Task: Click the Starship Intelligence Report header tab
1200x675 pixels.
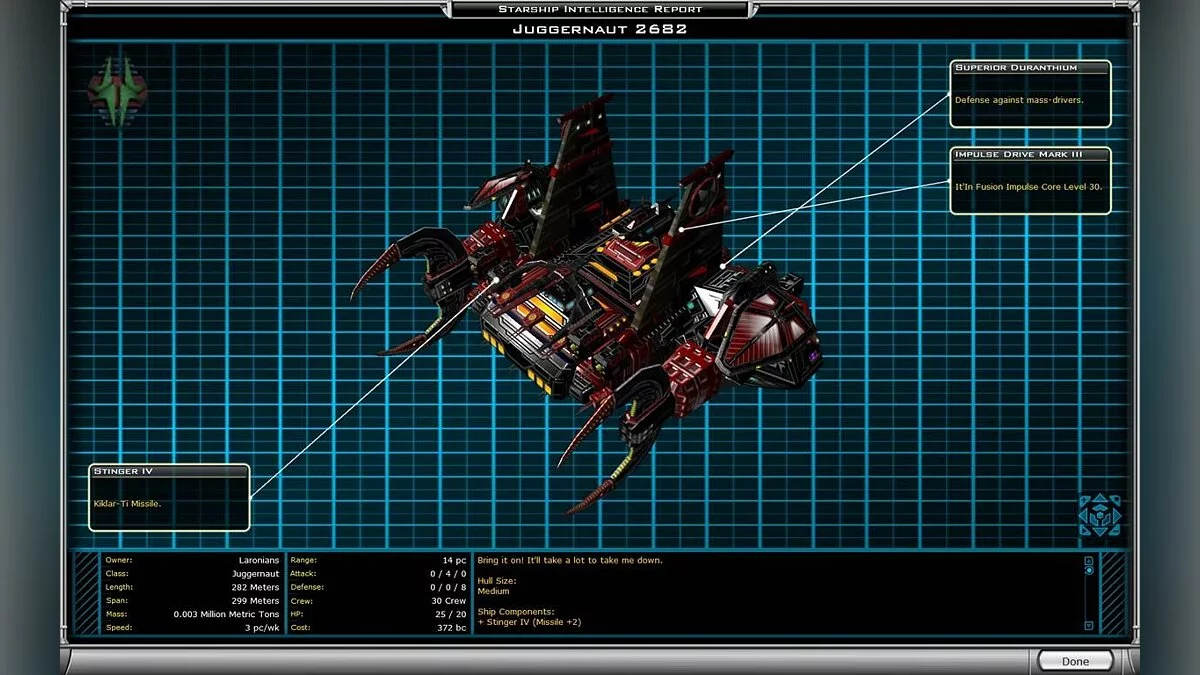Action: pyautogui.click(x=599, y=8)
